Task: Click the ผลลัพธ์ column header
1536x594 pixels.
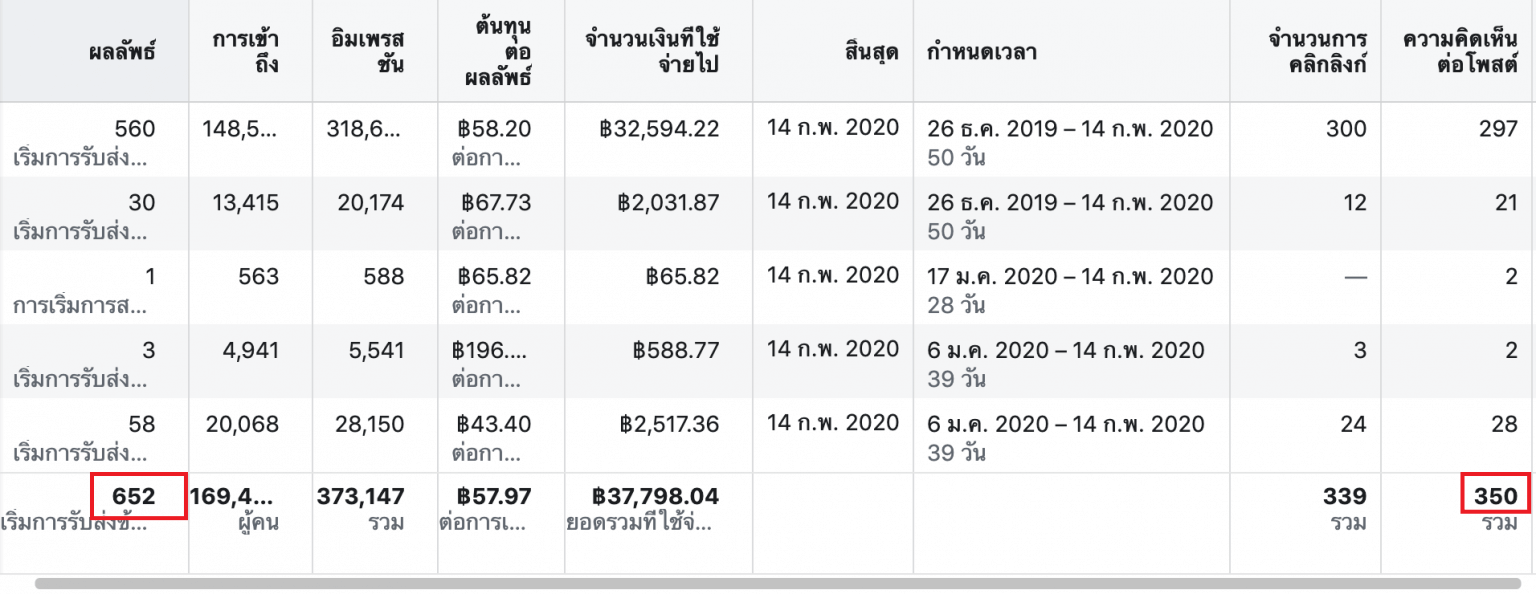Action: pyautogui.click(x=122, y=52)
